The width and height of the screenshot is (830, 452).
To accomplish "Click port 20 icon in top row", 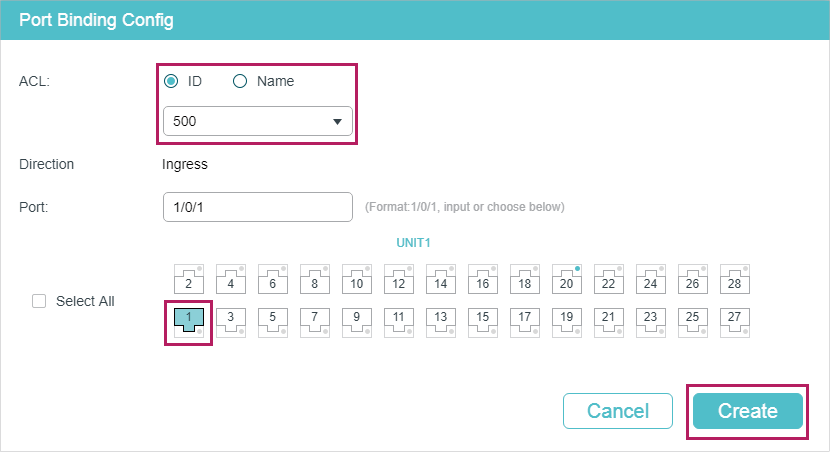I will tap(567, 279).
